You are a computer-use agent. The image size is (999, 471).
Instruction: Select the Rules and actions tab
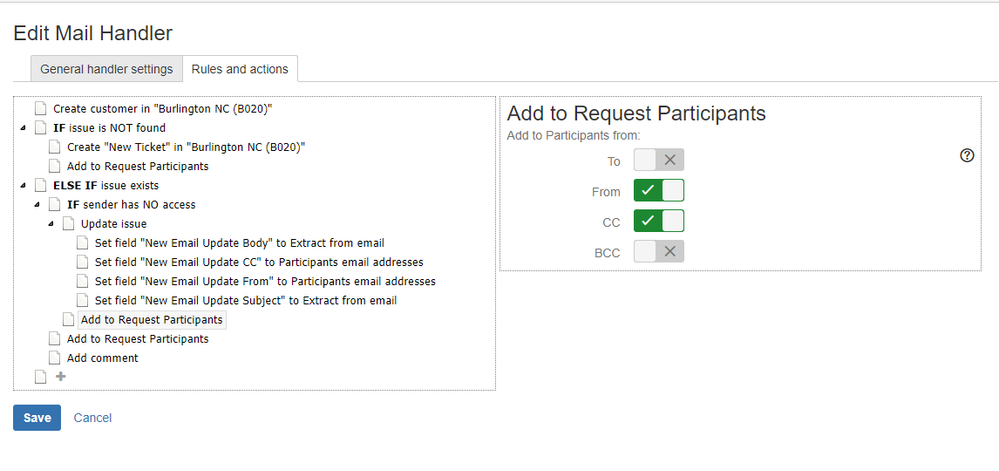[240, 69]
